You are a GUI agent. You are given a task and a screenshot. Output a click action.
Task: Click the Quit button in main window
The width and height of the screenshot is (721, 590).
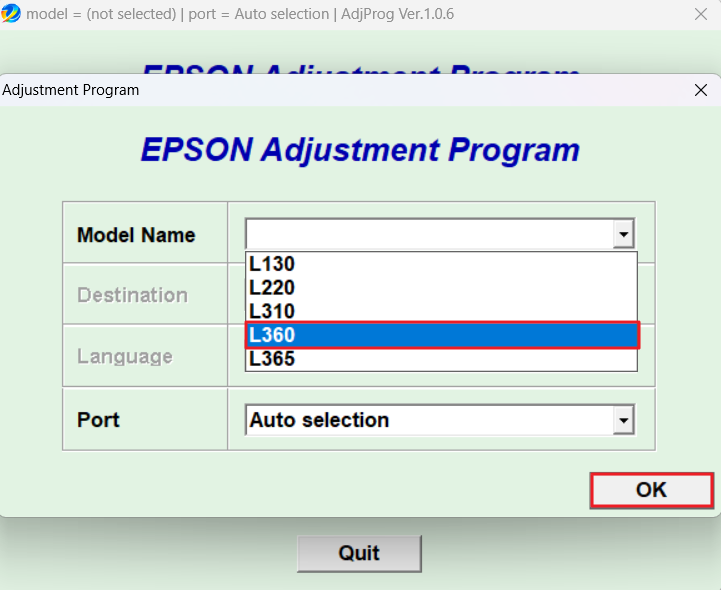pyautogui.click(x=359, y=553)
